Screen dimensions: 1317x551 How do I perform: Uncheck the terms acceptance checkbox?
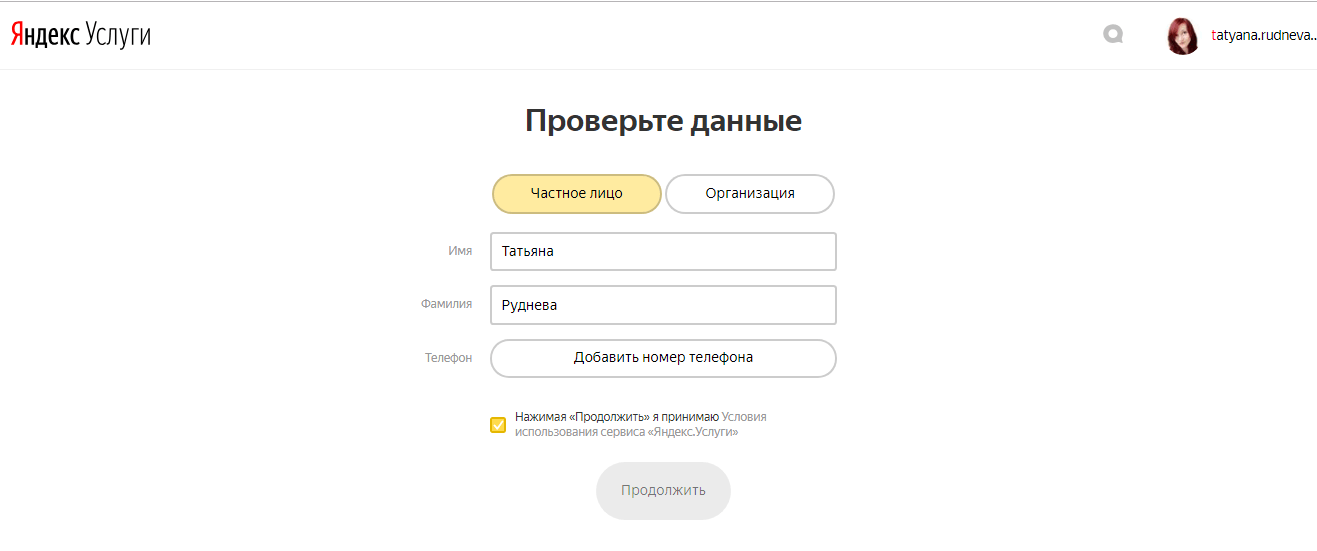(x=498, y=425)
